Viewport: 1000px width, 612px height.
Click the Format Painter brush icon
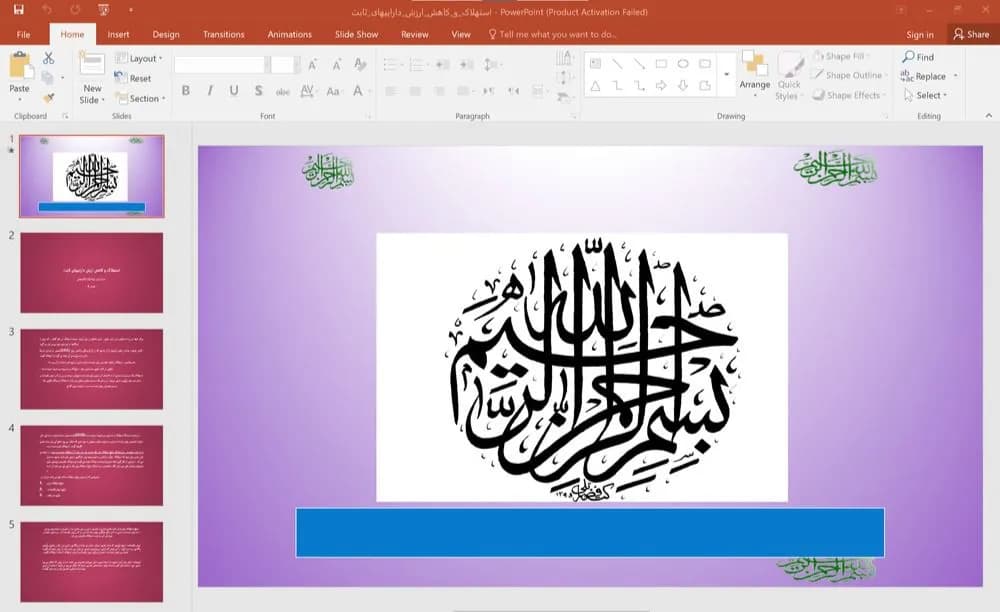click(48, 98)
